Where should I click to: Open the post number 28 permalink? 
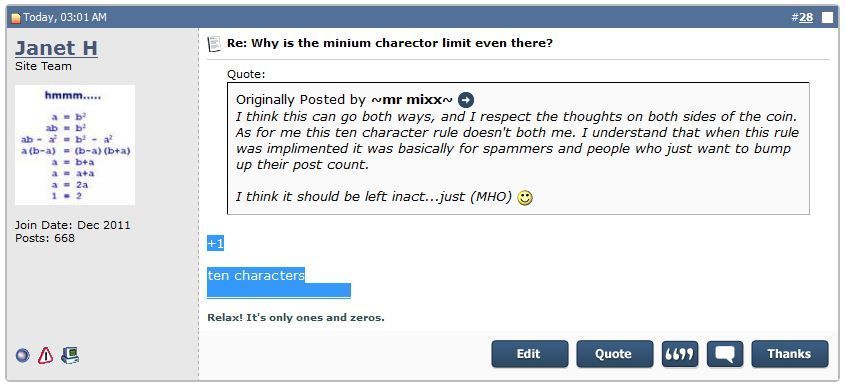806,17
